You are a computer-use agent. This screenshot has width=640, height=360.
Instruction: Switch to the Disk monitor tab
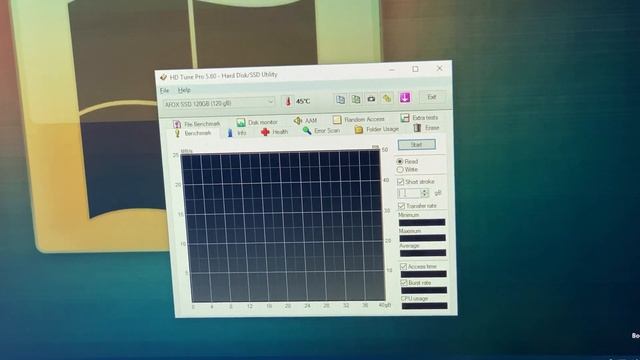(x=257, y=122)
